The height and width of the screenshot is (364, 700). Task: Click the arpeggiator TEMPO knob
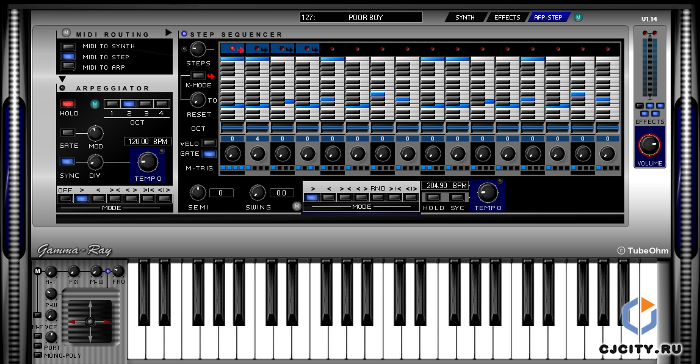click(148, 162)
